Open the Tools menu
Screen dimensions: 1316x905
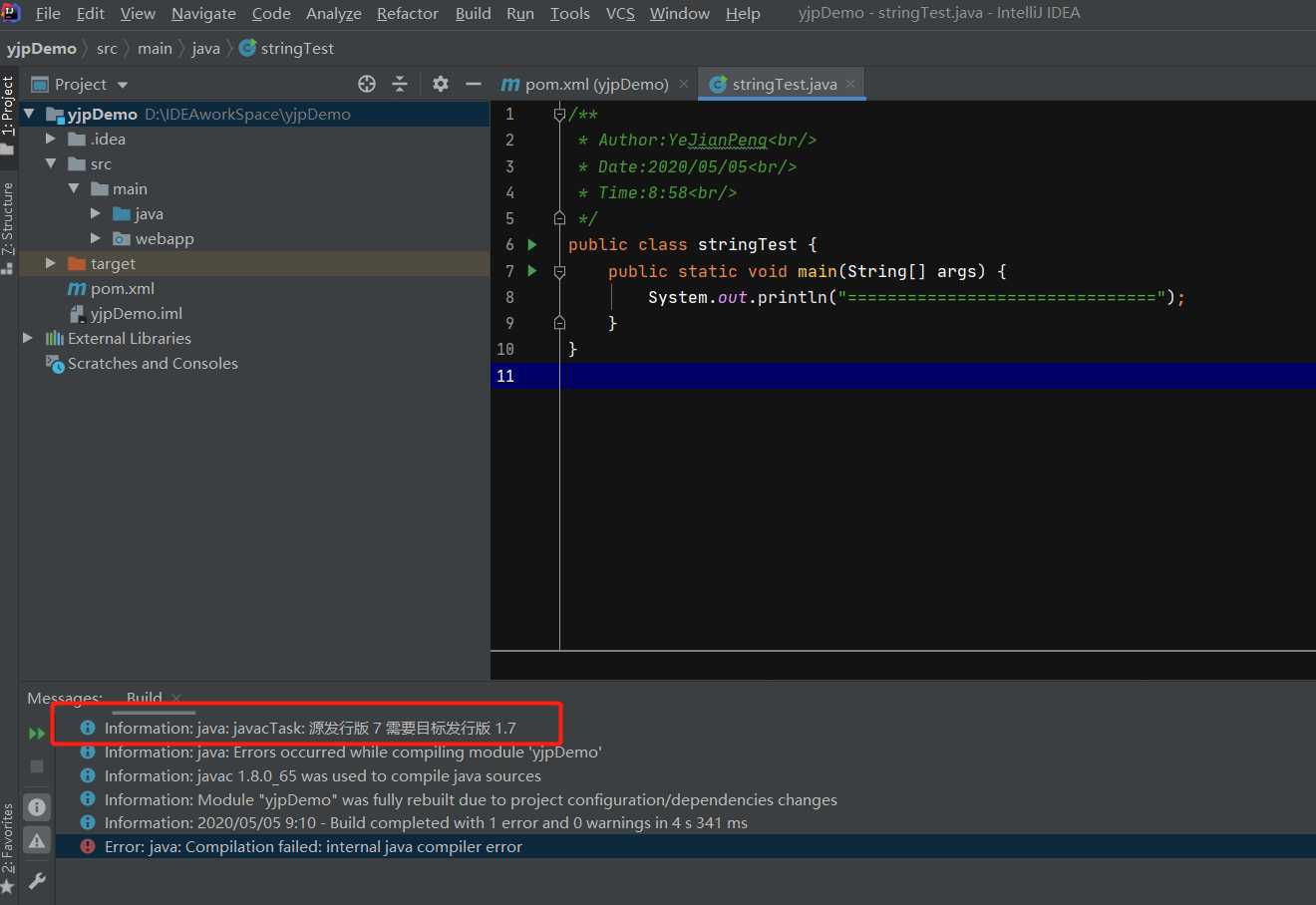(x=570, y=13)
